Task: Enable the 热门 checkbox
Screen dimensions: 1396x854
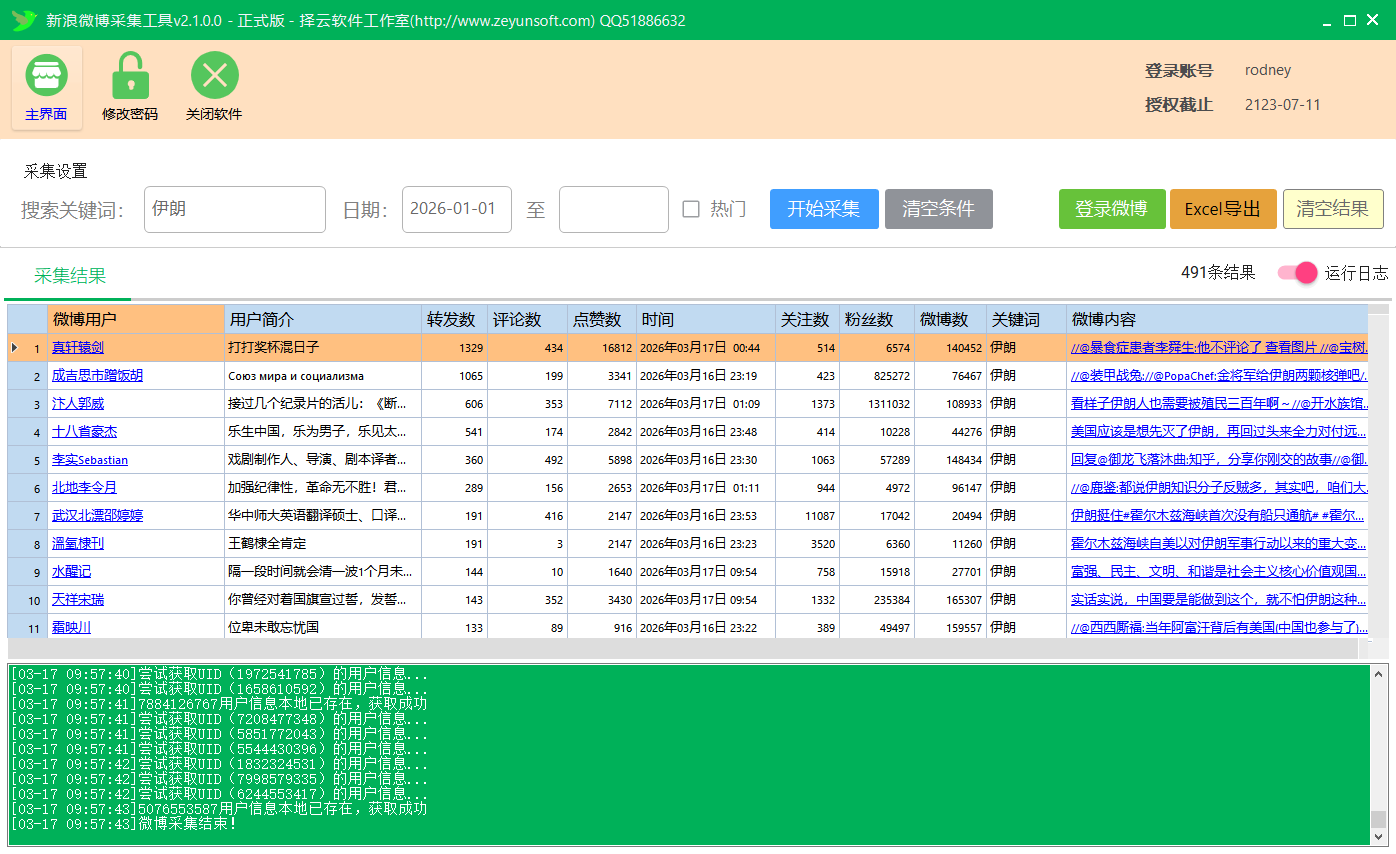Action: [689, 209]
